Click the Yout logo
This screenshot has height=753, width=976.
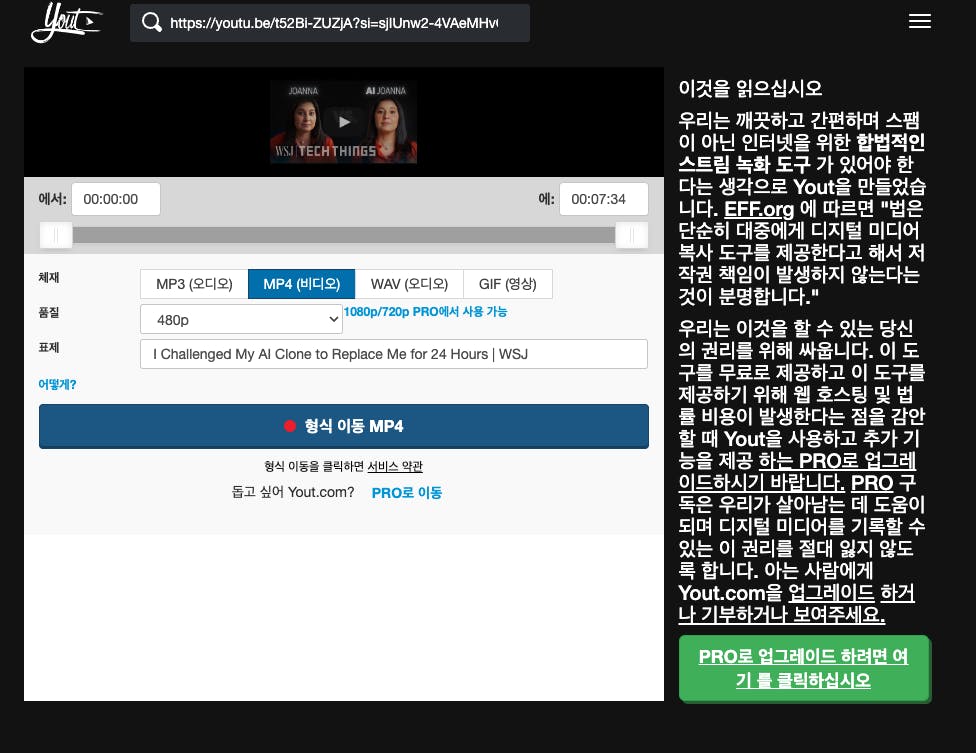66,22
